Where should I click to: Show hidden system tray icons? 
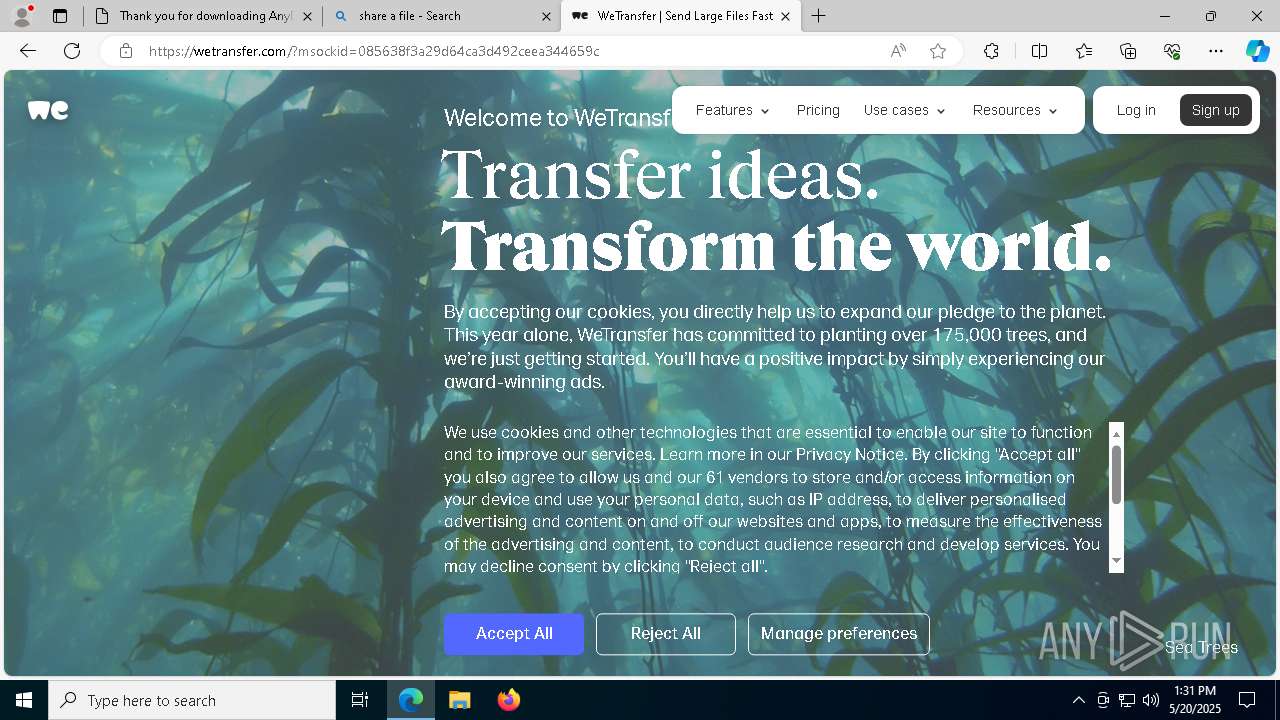(x=1078, y=700)
